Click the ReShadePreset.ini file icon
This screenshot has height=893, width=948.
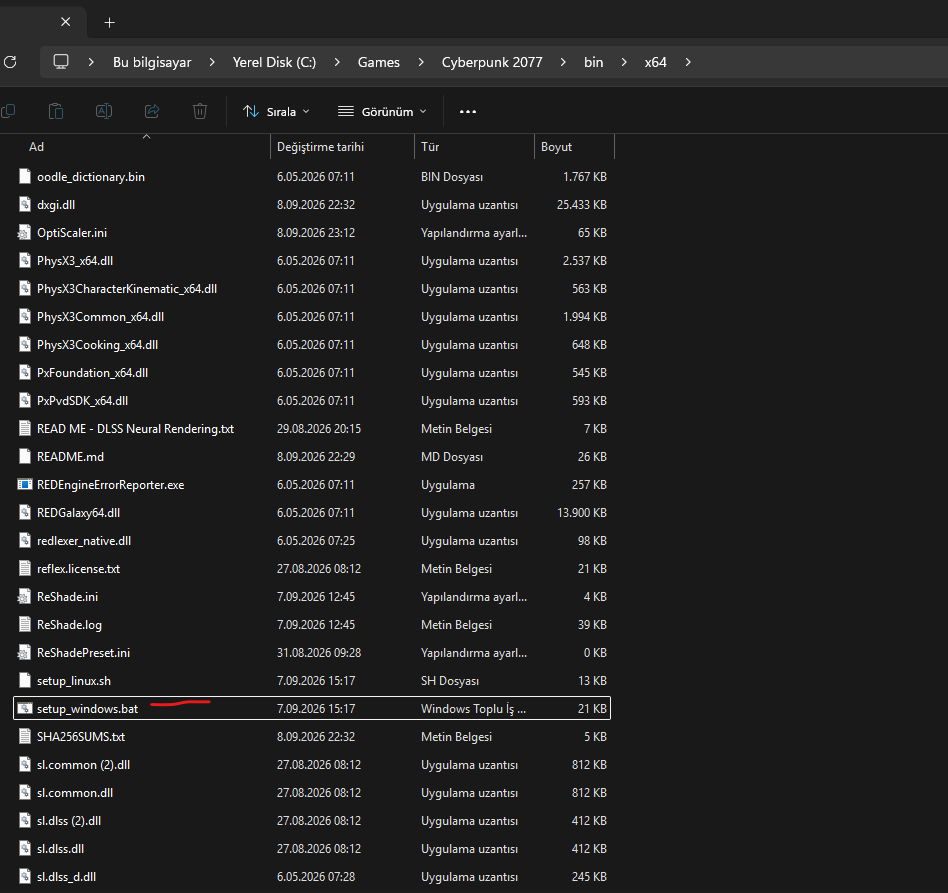tap(24, 652)
